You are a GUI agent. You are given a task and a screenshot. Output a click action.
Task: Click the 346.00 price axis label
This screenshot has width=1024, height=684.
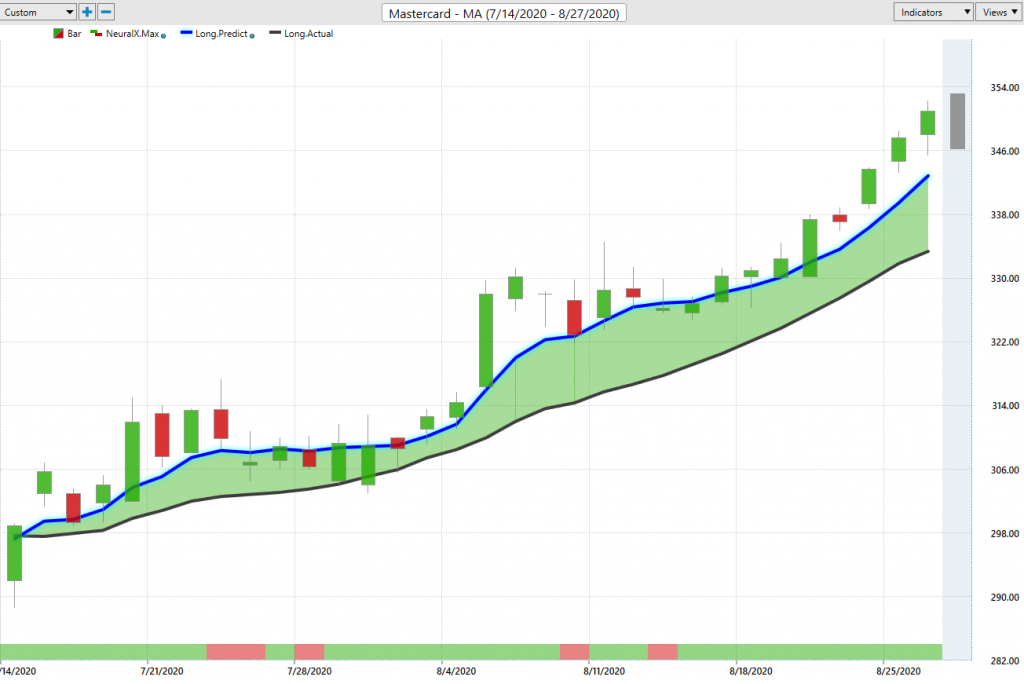(x=1004, y=151)
